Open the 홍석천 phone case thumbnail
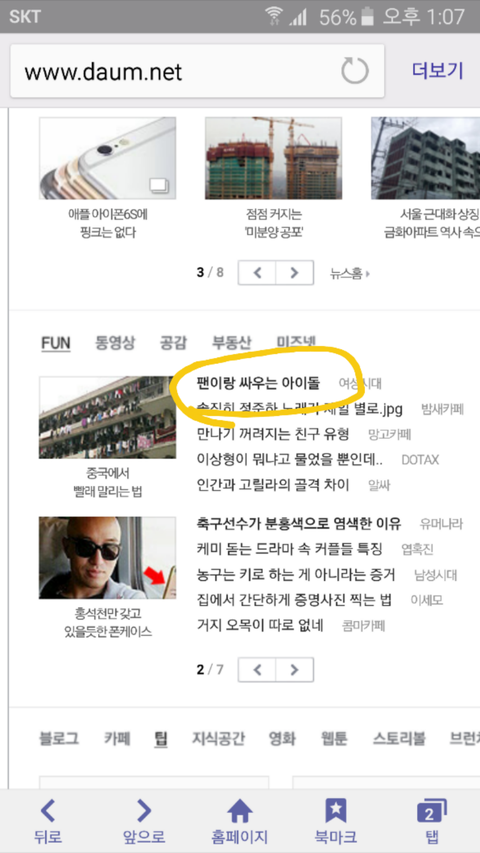Viewport: 480px width, 853px height. click(107, 558)
